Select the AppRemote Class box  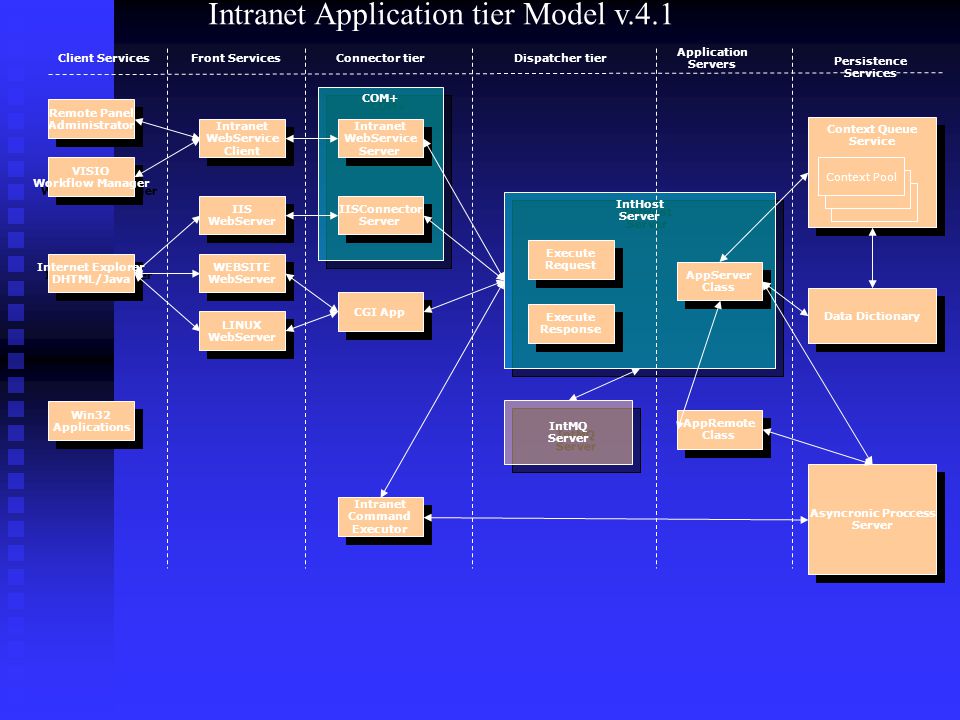point(720,430)
